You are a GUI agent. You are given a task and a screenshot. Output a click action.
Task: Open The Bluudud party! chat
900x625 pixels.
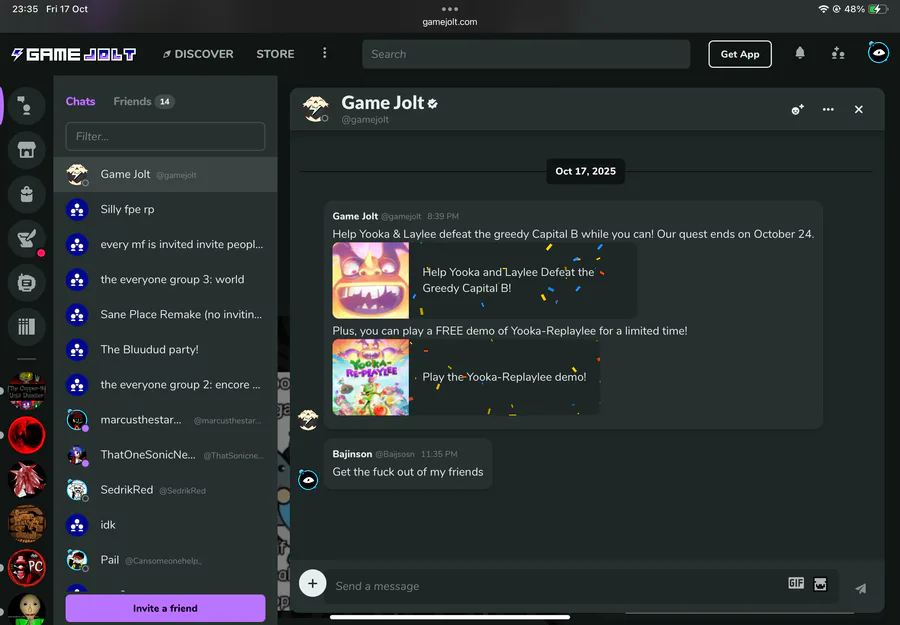[165, 350]
